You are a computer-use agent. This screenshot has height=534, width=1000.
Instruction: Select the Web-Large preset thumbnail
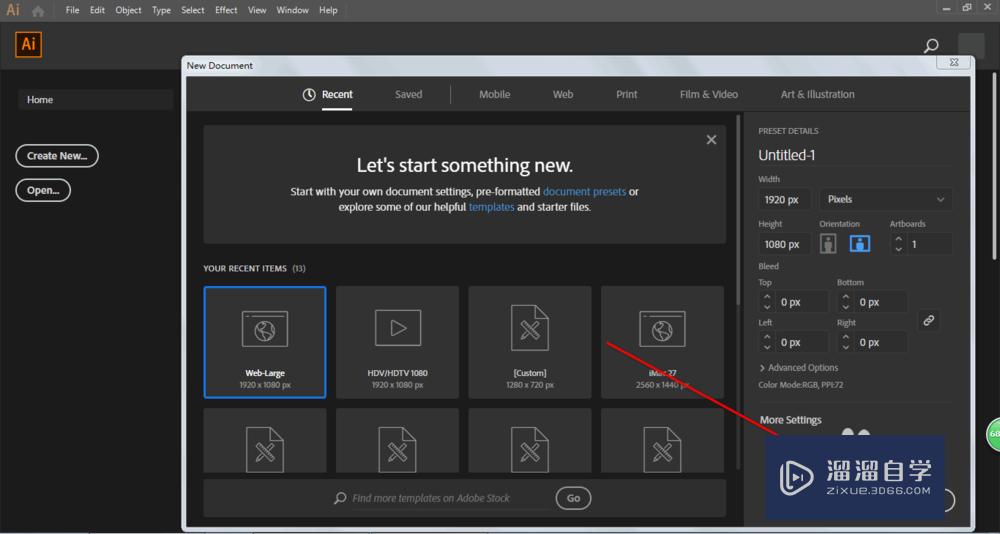tap(265, 342)
